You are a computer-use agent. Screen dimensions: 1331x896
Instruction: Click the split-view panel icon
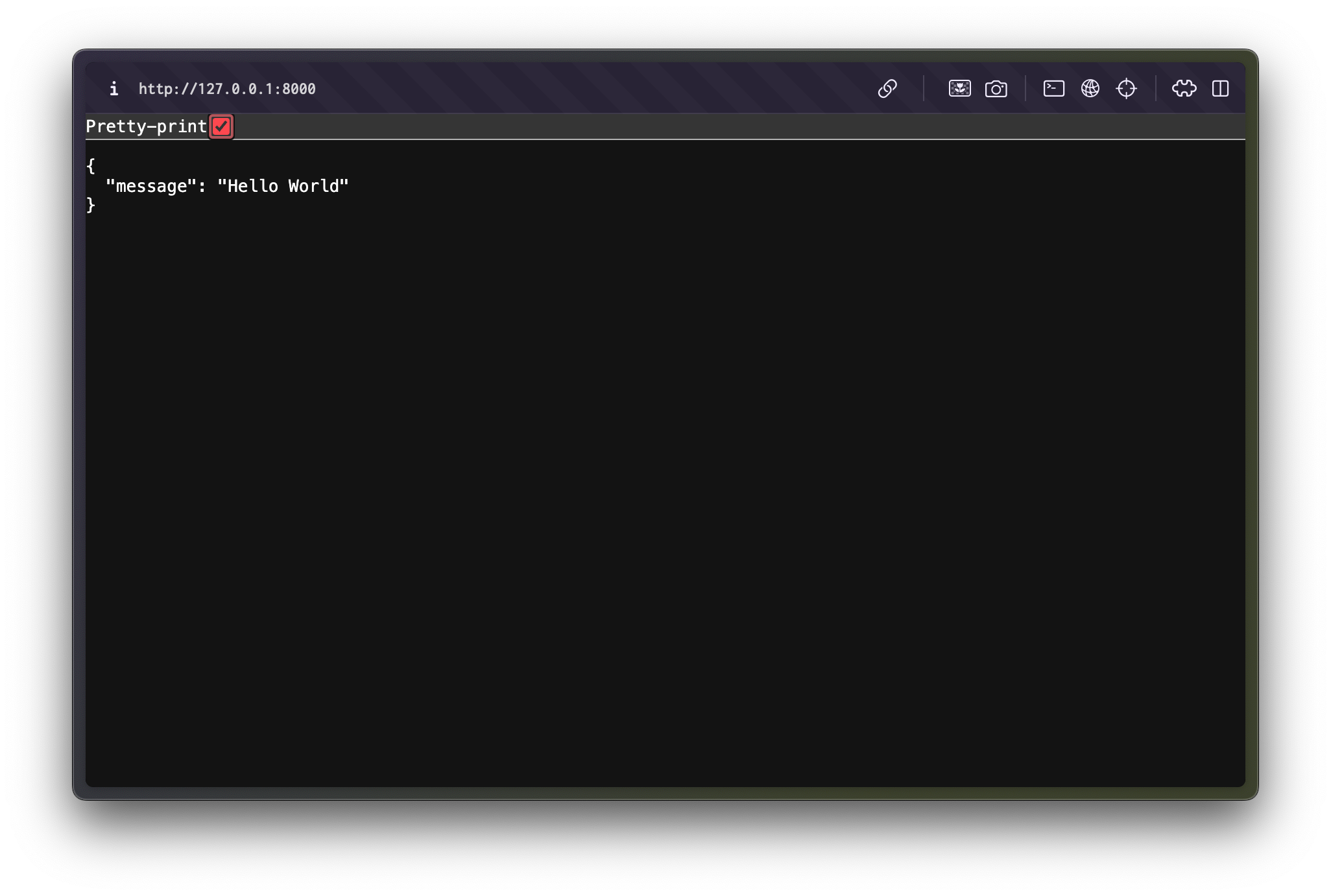tap(1222, 88)
